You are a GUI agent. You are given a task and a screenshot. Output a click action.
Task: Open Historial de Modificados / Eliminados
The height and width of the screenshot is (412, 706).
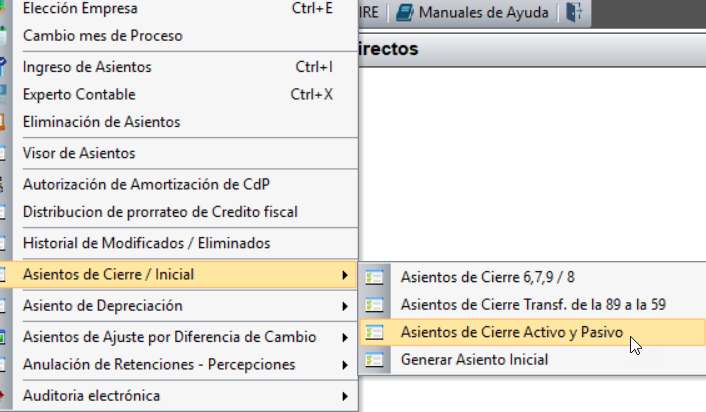(186, 243)
